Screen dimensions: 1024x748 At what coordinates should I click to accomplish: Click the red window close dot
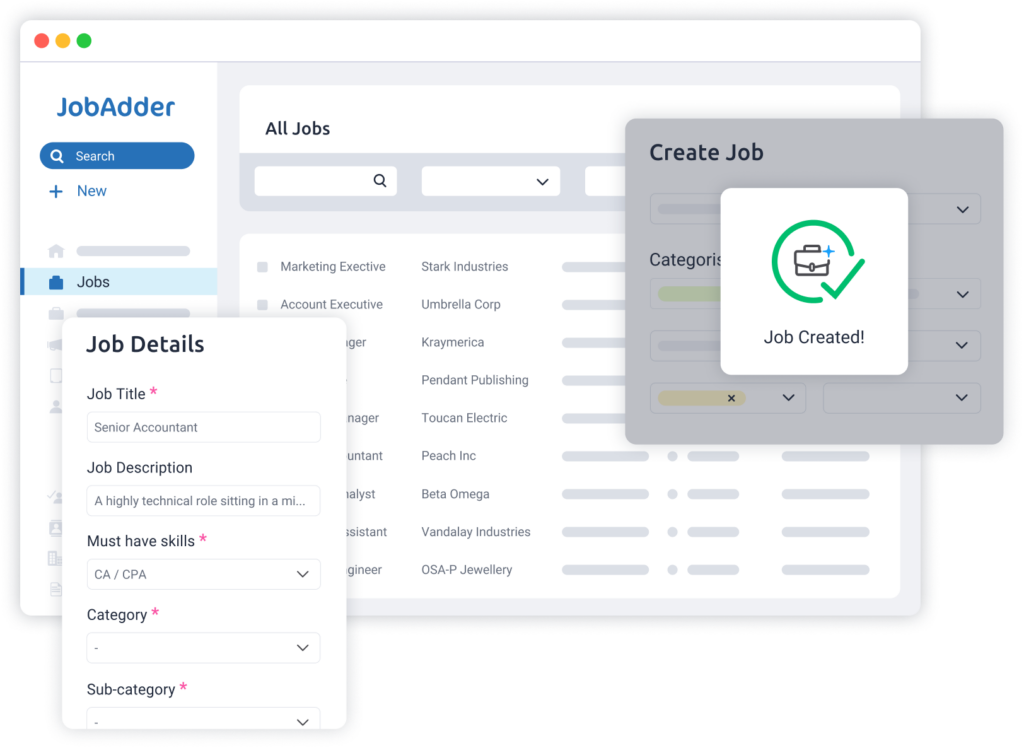(x=41, y=41)
